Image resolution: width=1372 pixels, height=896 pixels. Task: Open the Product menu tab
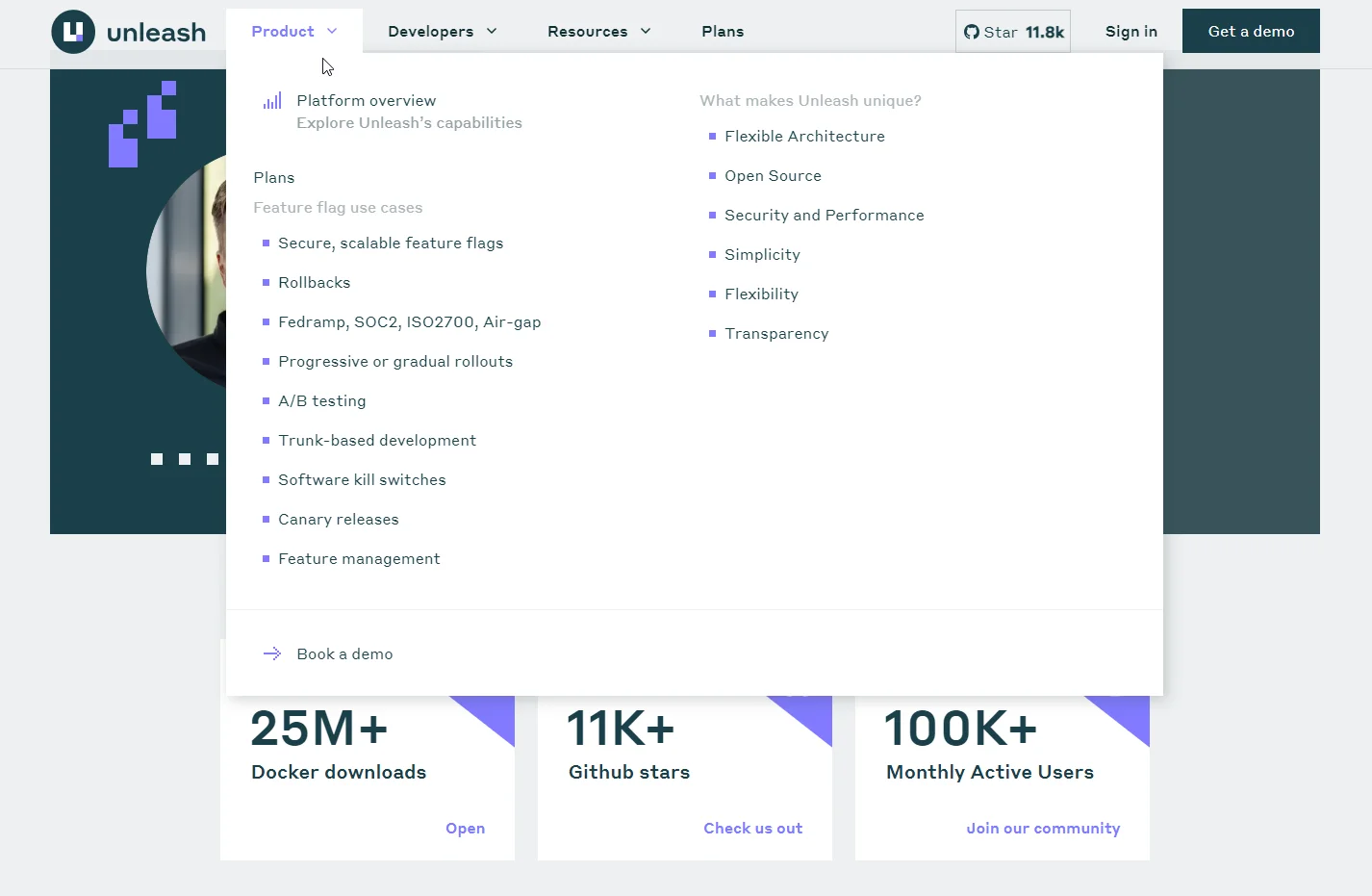[294, 31]
